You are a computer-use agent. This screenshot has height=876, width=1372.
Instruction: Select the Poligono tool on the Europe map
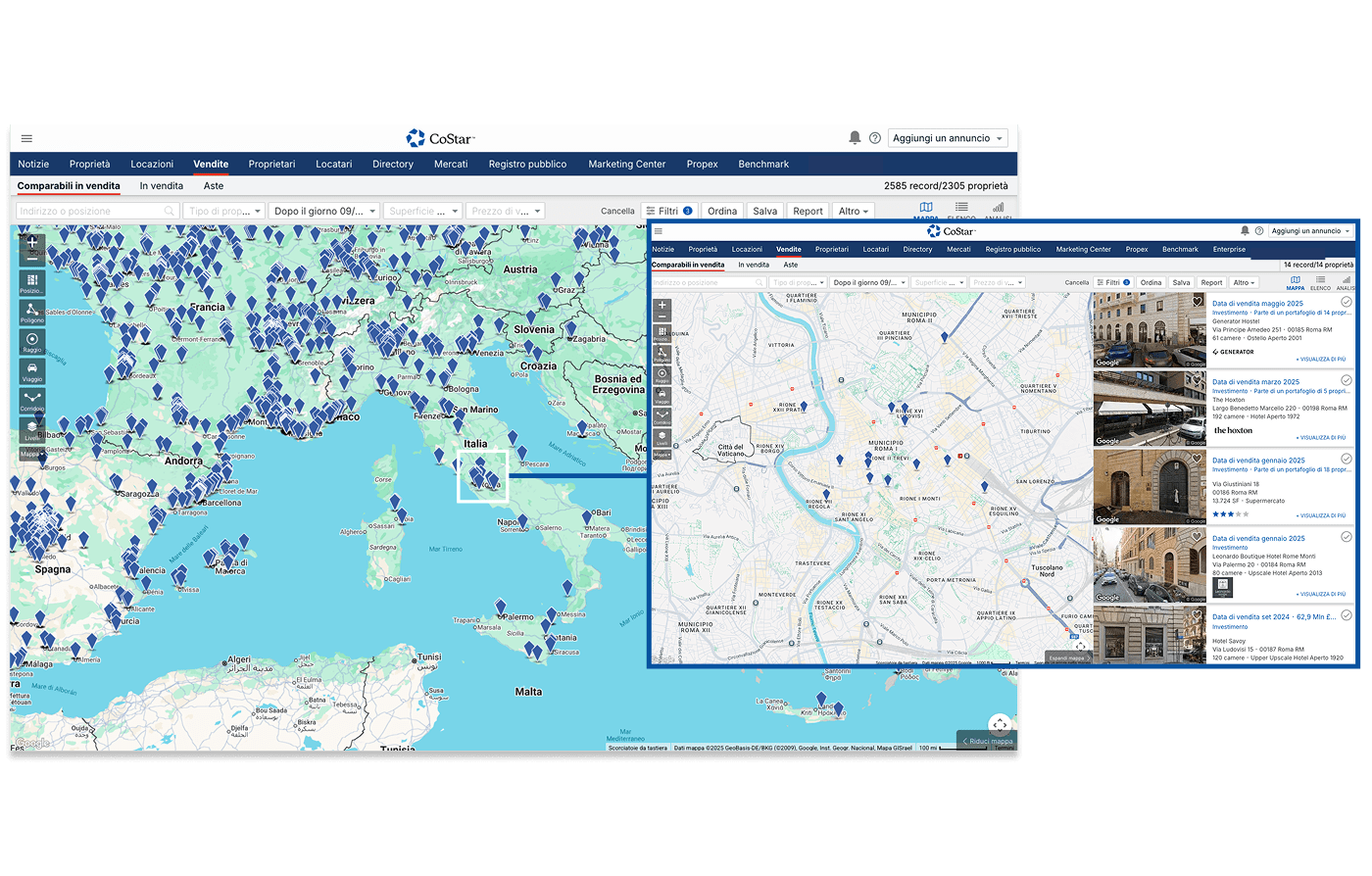tap(31, 313)
